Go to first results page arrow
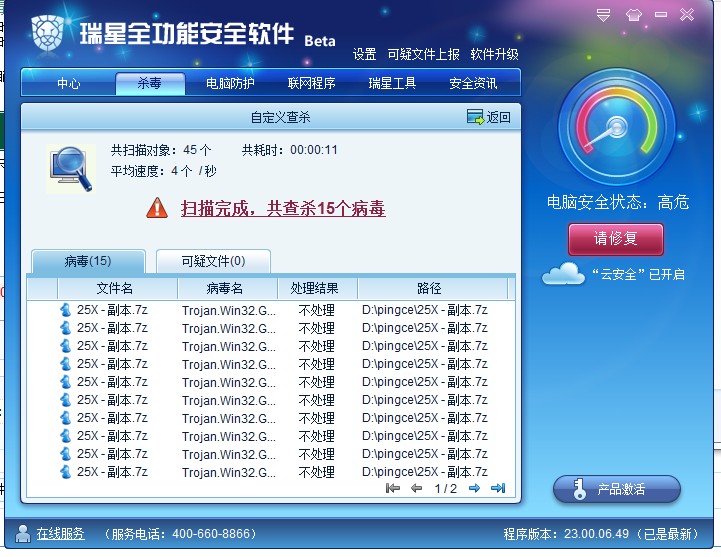Image resolution: width=721 pixels, height=557 pixels. [392, 488]
